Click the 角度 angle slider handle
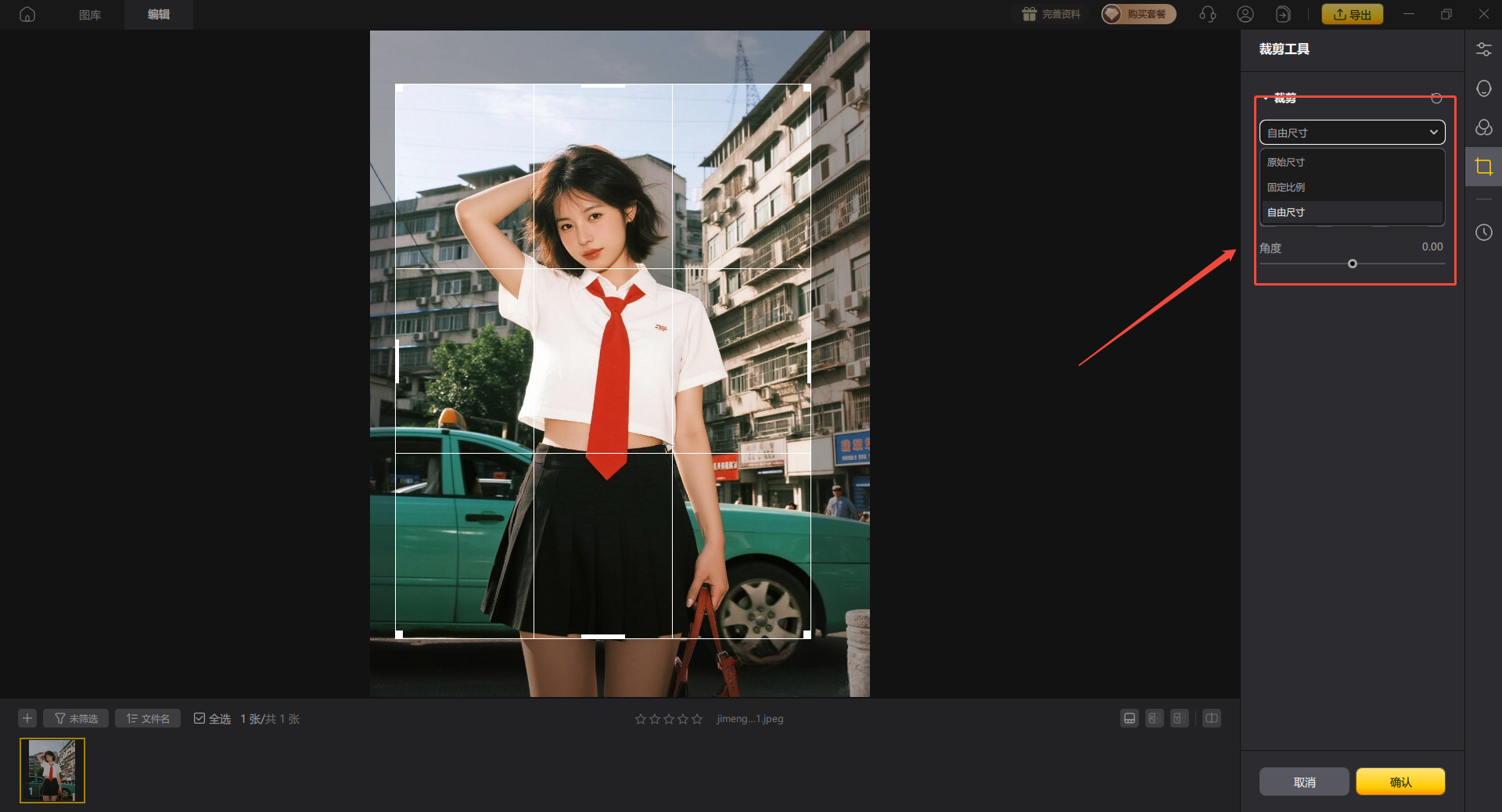The width and height of the screenshot is (1502, 812). [1353, 264]
